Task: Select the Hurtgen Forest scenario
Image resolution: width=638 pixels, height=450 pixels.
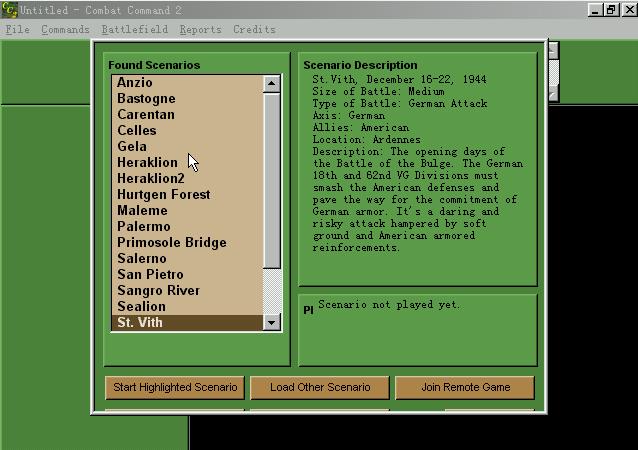Action: [x=187, y=194]
